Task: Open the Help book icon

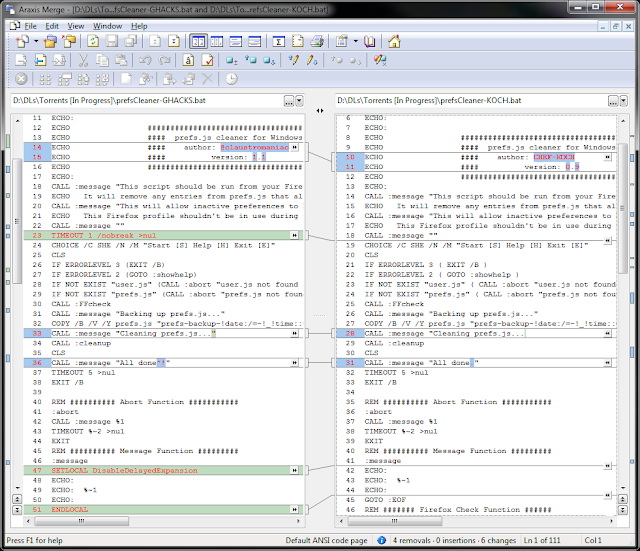Action: click(369, 41)
